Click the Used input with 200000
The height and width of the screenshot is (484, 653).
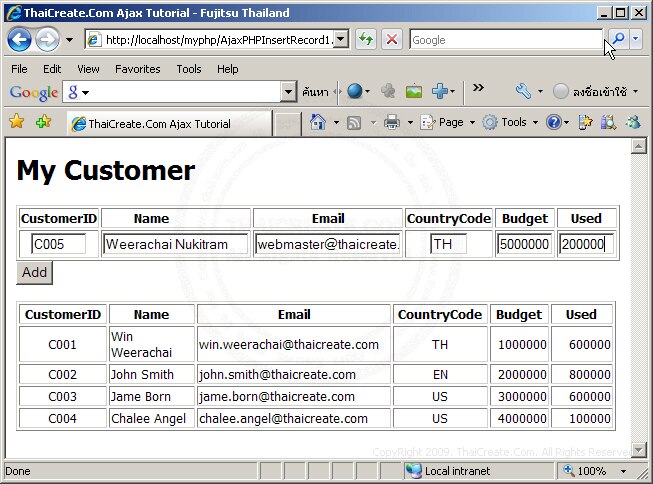(586, 244)
